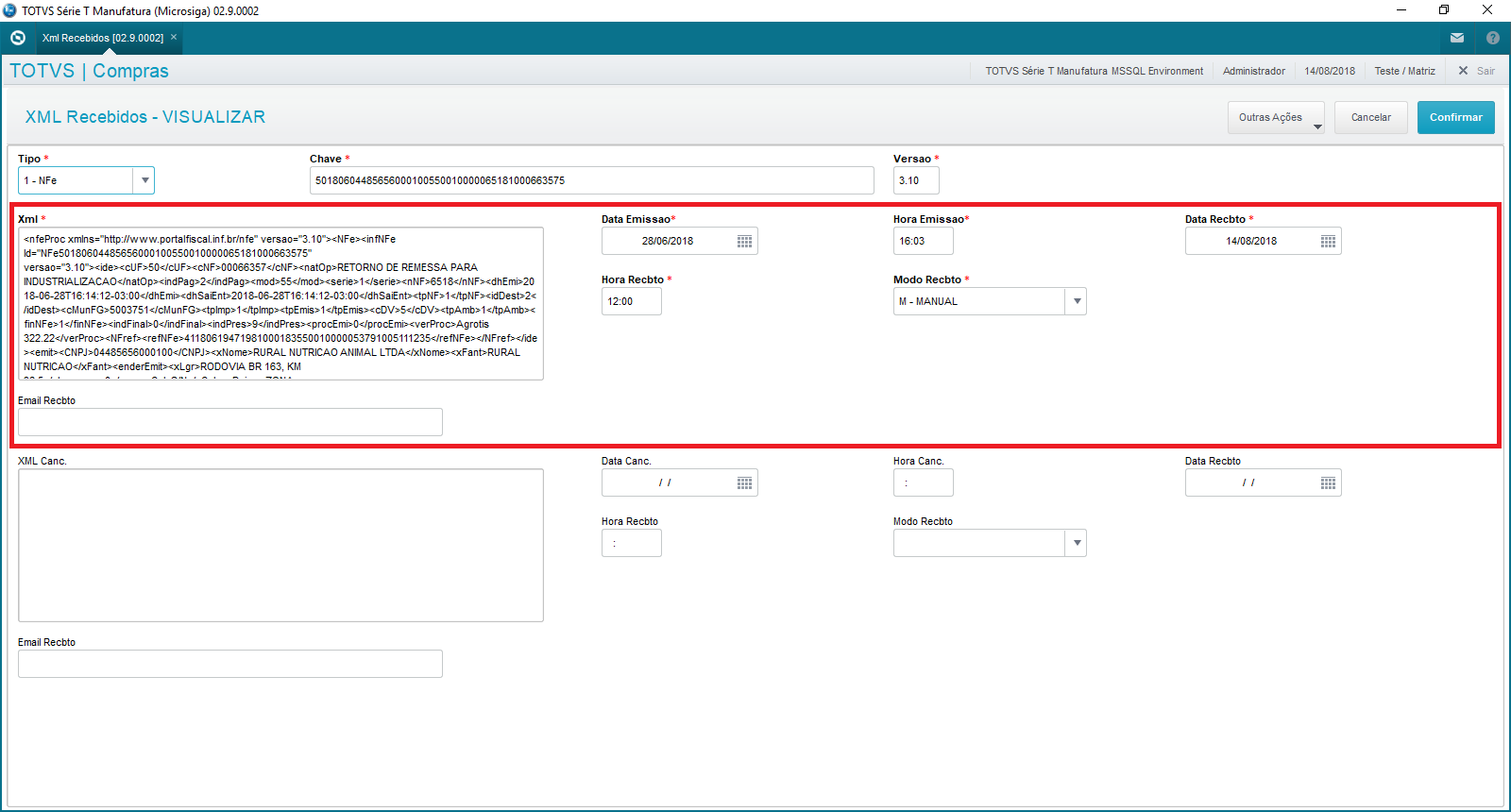Open calendar picker for first Data Recbto
Screen dimensions: 1511x812
coord(1328,242)
